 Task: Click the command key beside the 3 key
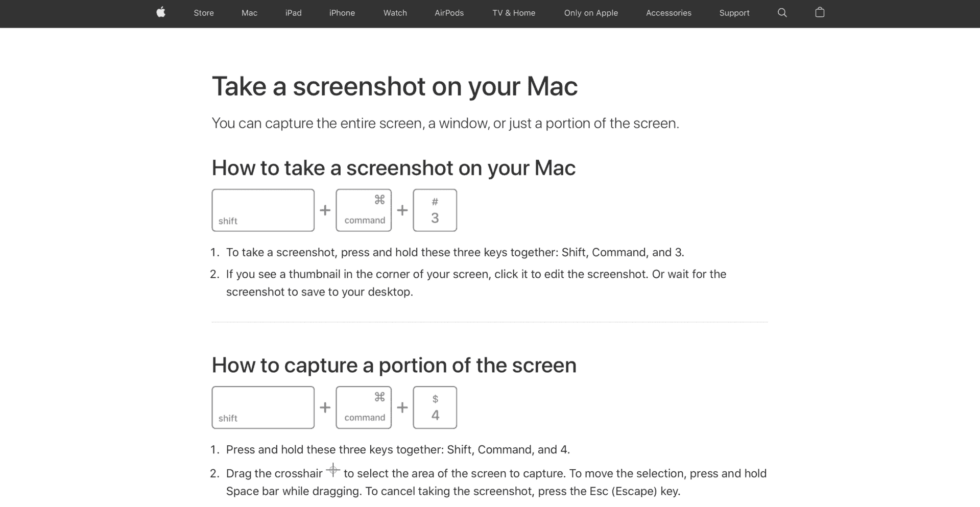pyautogui.click(x=364, y=210)
